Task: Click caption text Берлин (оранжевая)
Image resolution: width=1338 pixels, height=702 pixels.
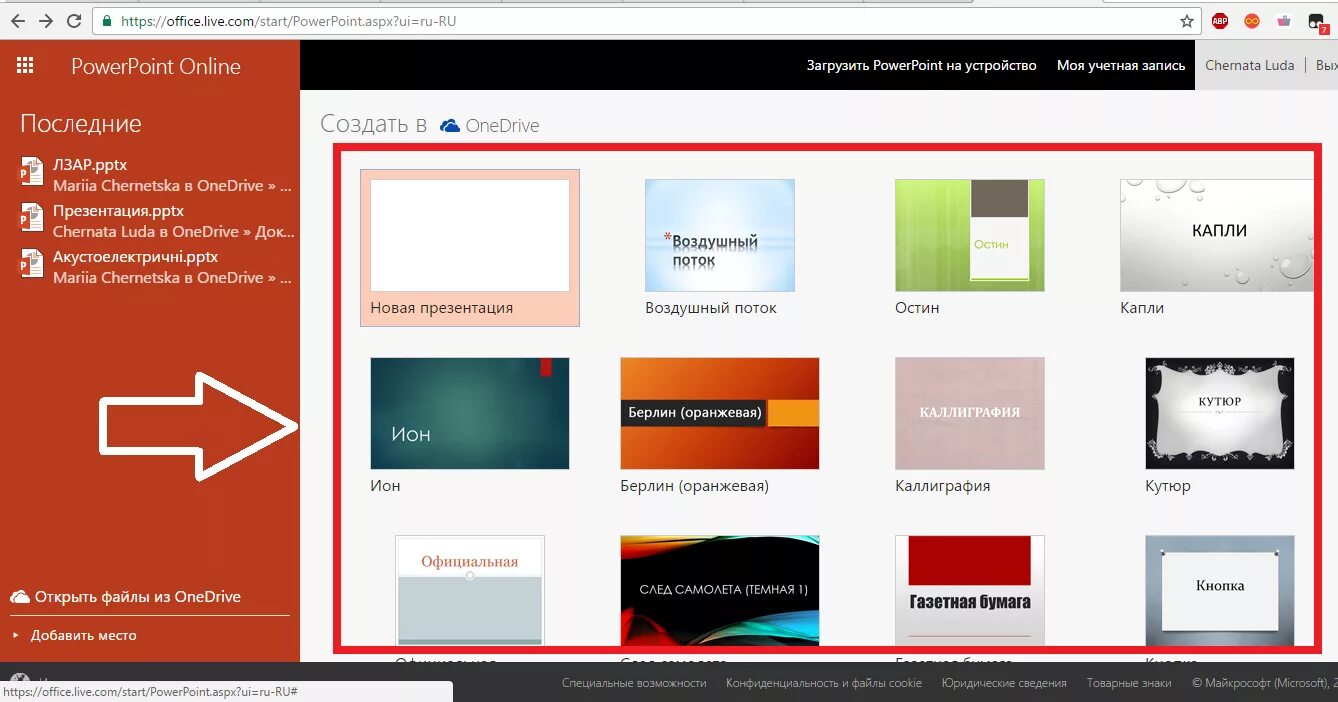Action: (694, 486)
